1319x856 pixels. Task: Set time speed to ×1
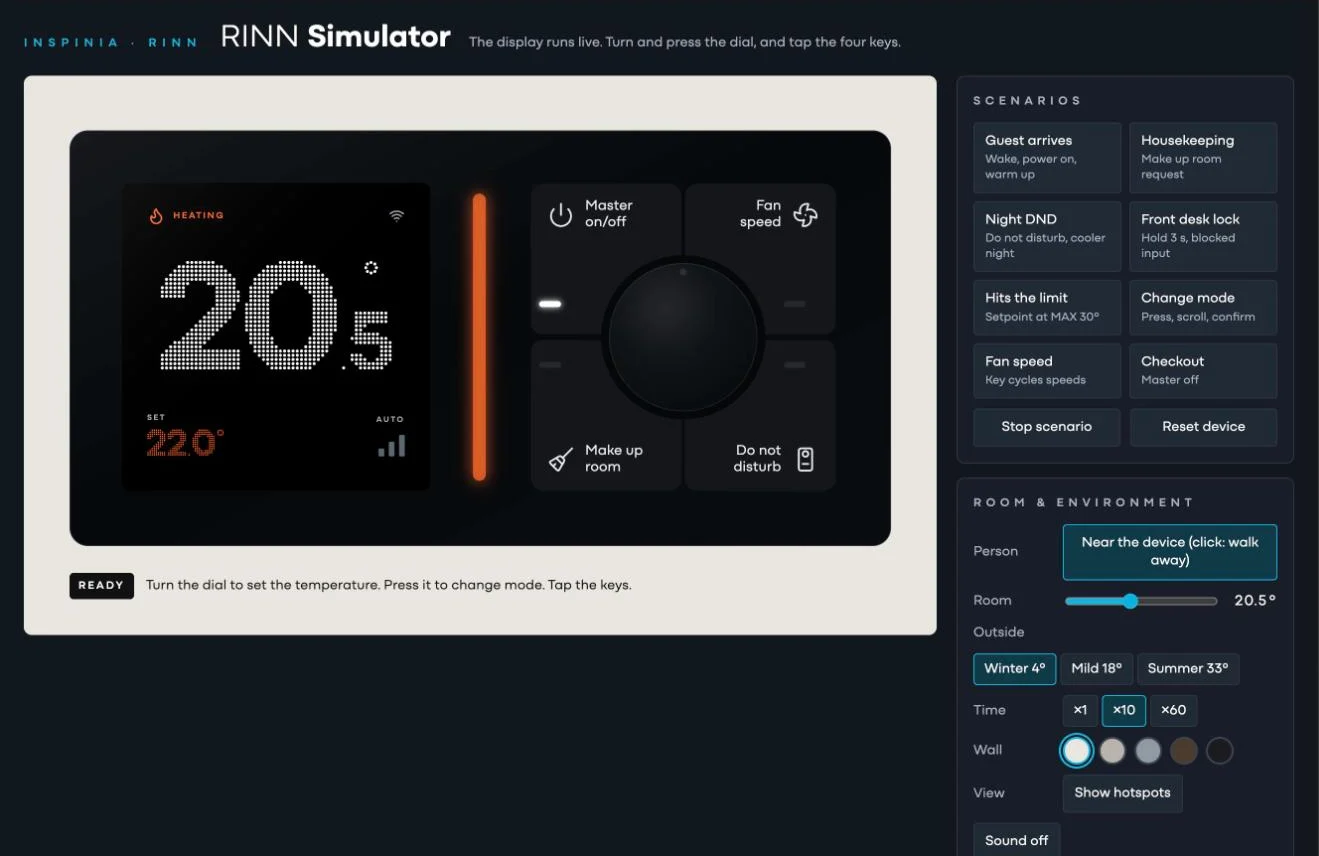pos(1080,710)
